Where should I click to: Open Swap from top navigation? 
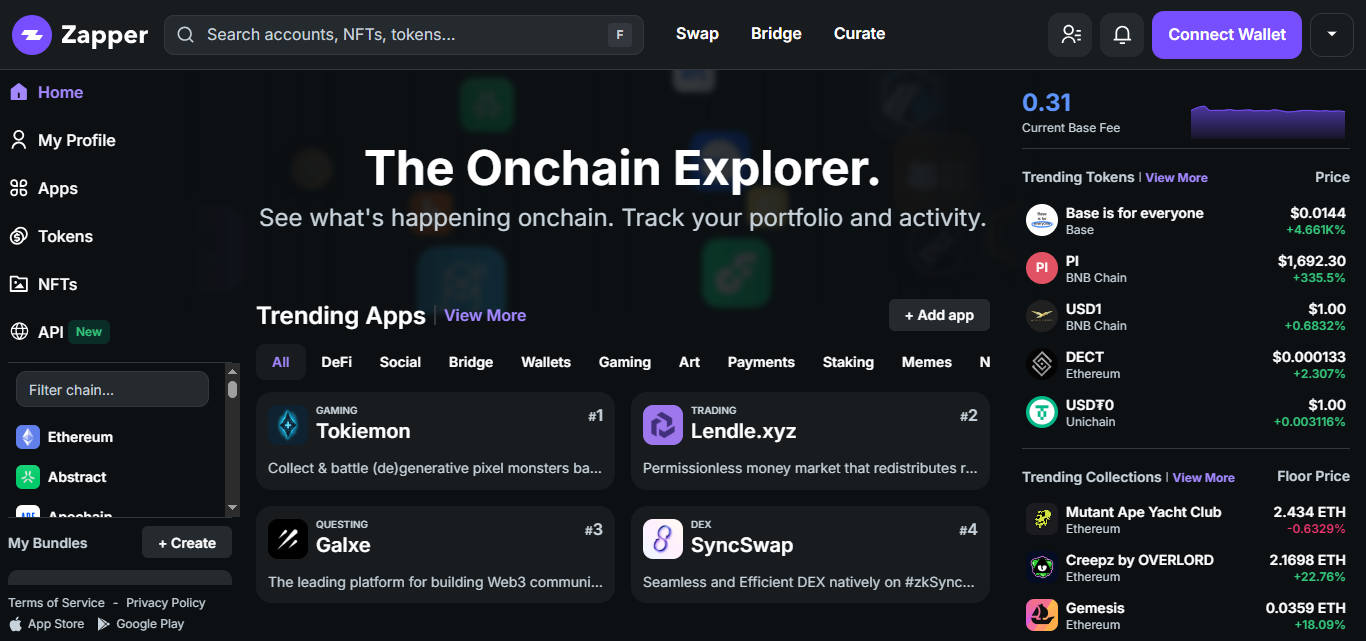pyautogui.click(x=697, y=34)
